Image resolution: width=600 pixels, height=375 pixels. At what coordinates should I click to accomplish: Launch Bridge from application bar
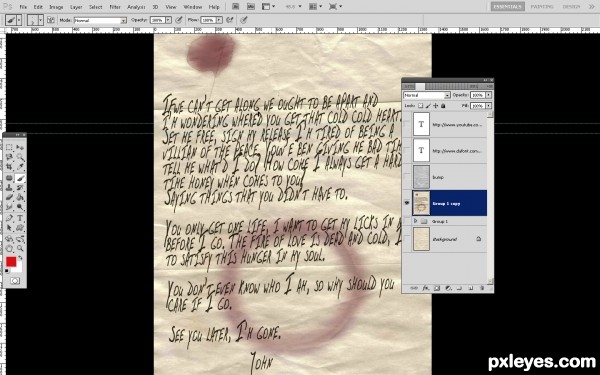pos(235,7)
